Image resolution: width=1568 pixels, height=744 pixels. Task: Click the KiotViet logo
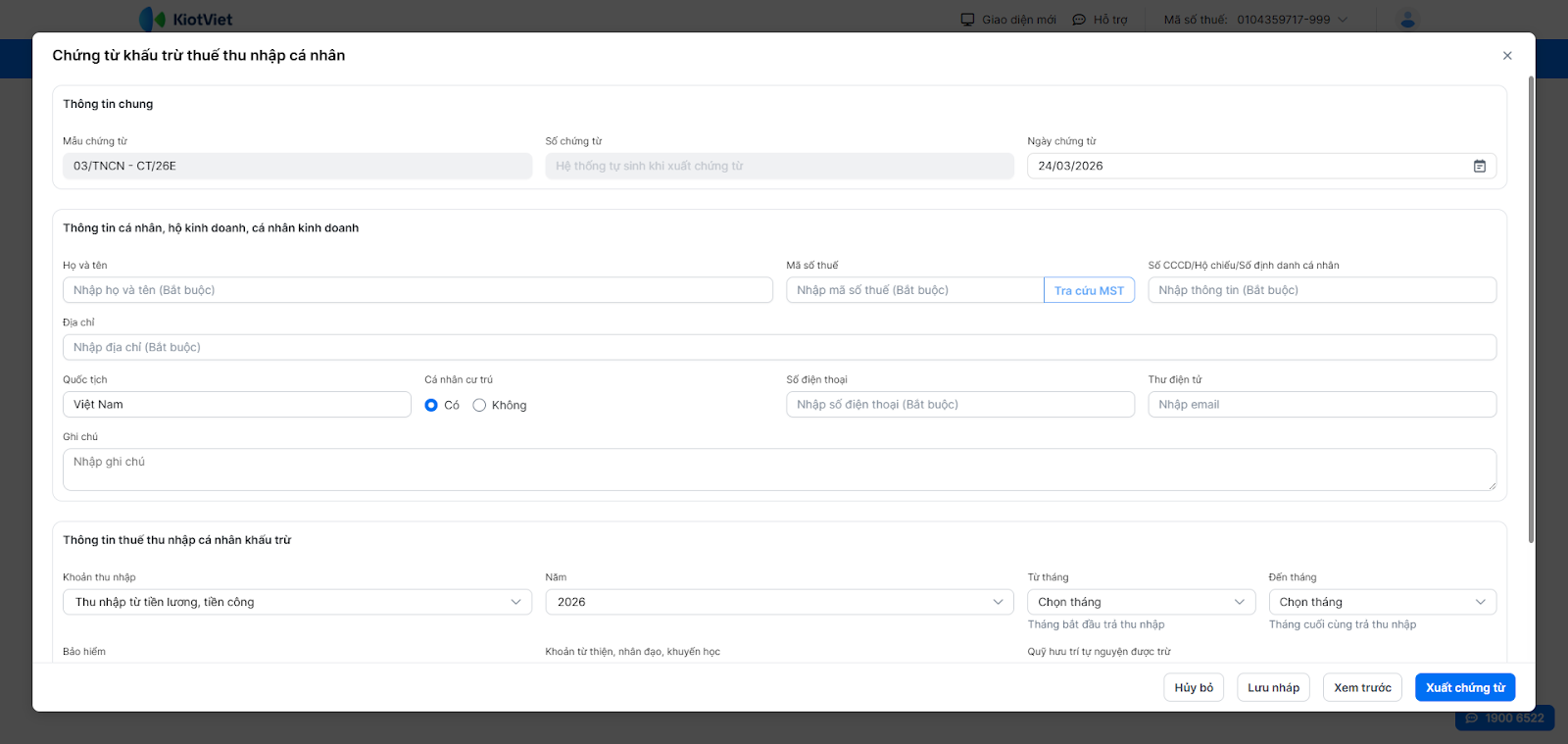(x=186, y=20)
